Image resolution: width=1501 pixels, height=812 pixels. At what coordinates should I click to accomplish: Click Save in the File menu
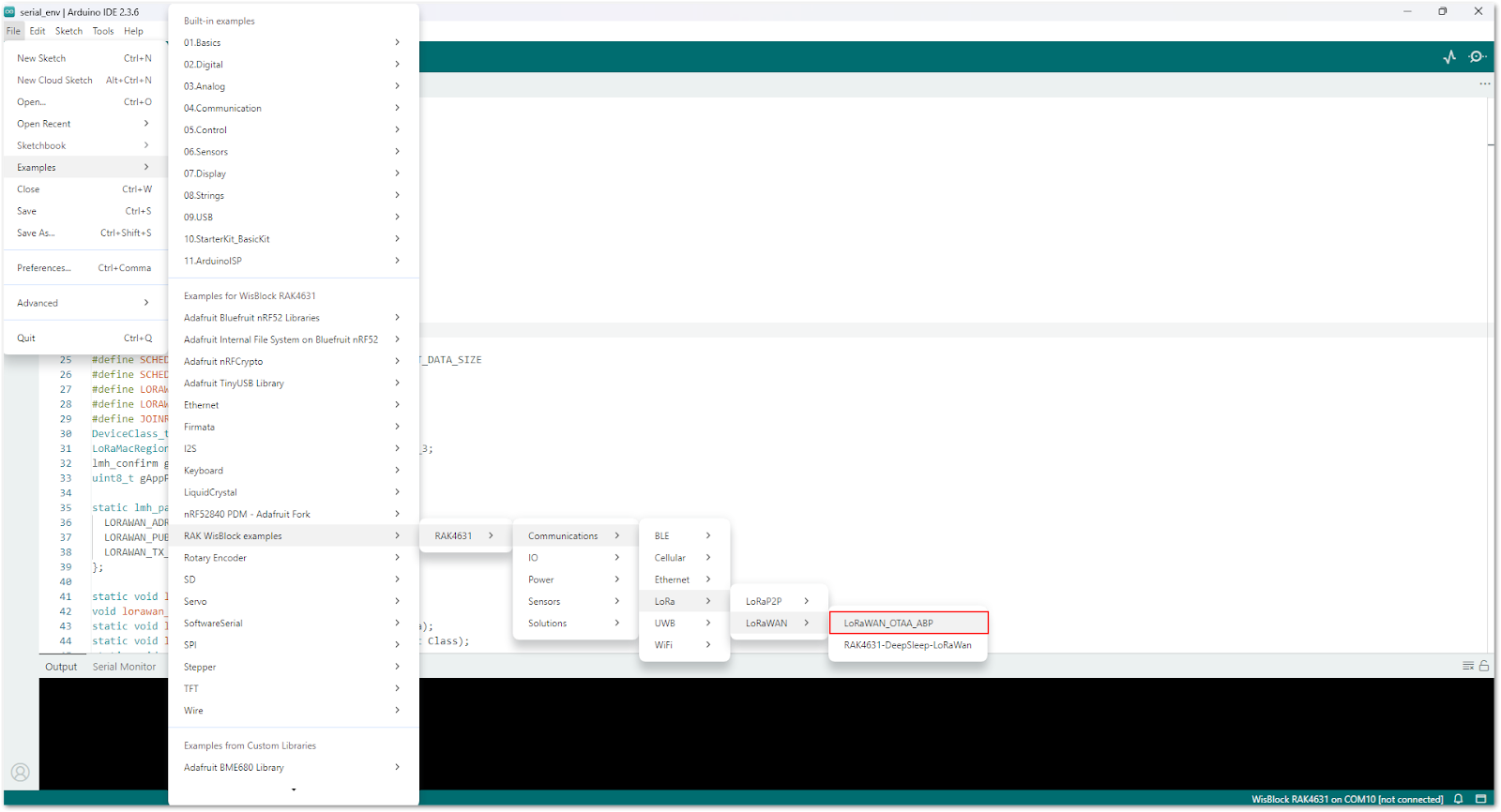(x=84, y=211)
